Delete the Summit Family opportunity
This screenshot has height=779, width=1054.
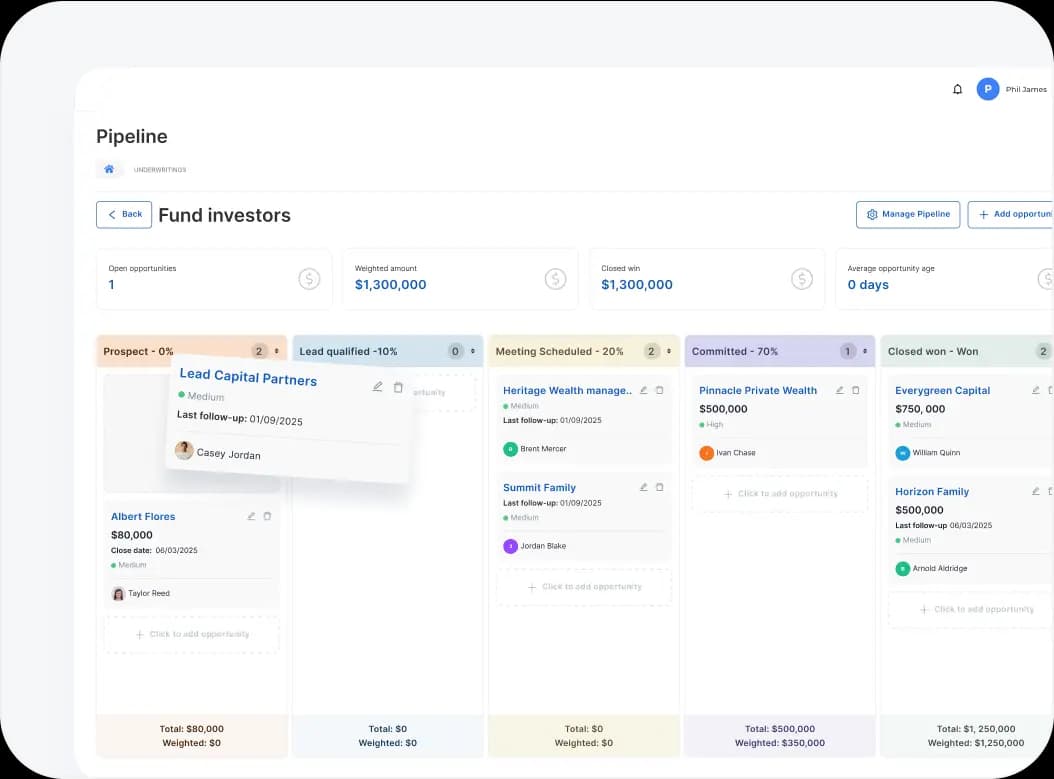point(659,487)
